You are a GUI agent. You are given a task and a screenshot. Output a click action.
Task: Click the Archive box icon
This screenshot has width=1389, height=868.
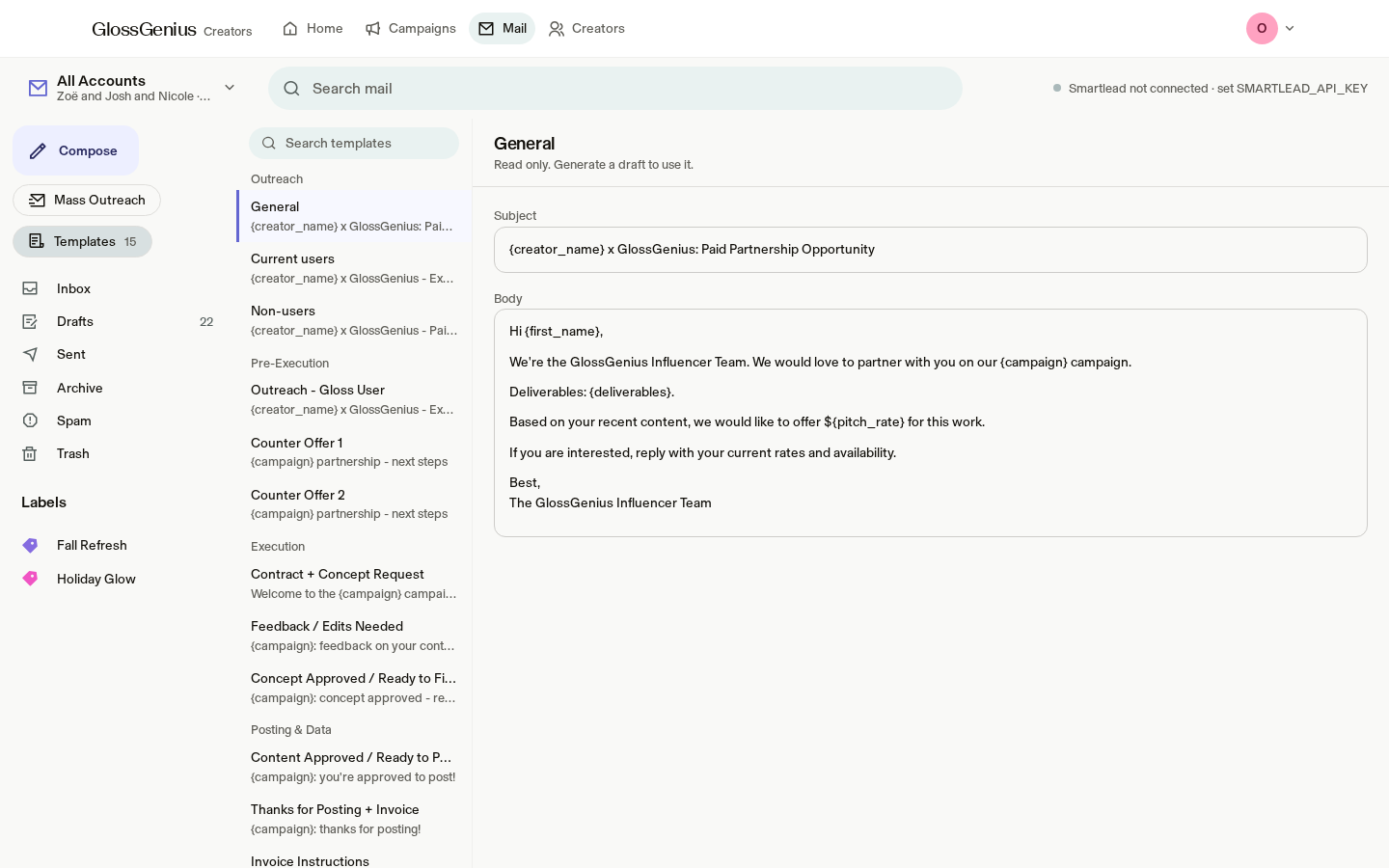point(30,388)
